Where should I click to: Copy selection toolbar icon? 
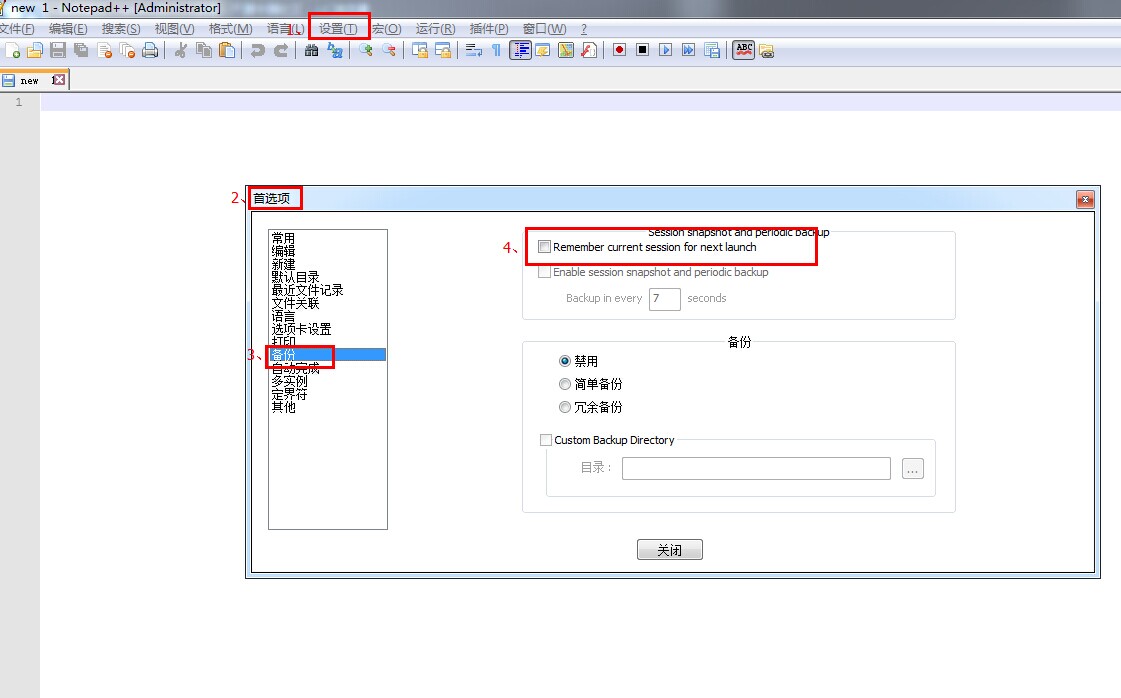point(204,50)
